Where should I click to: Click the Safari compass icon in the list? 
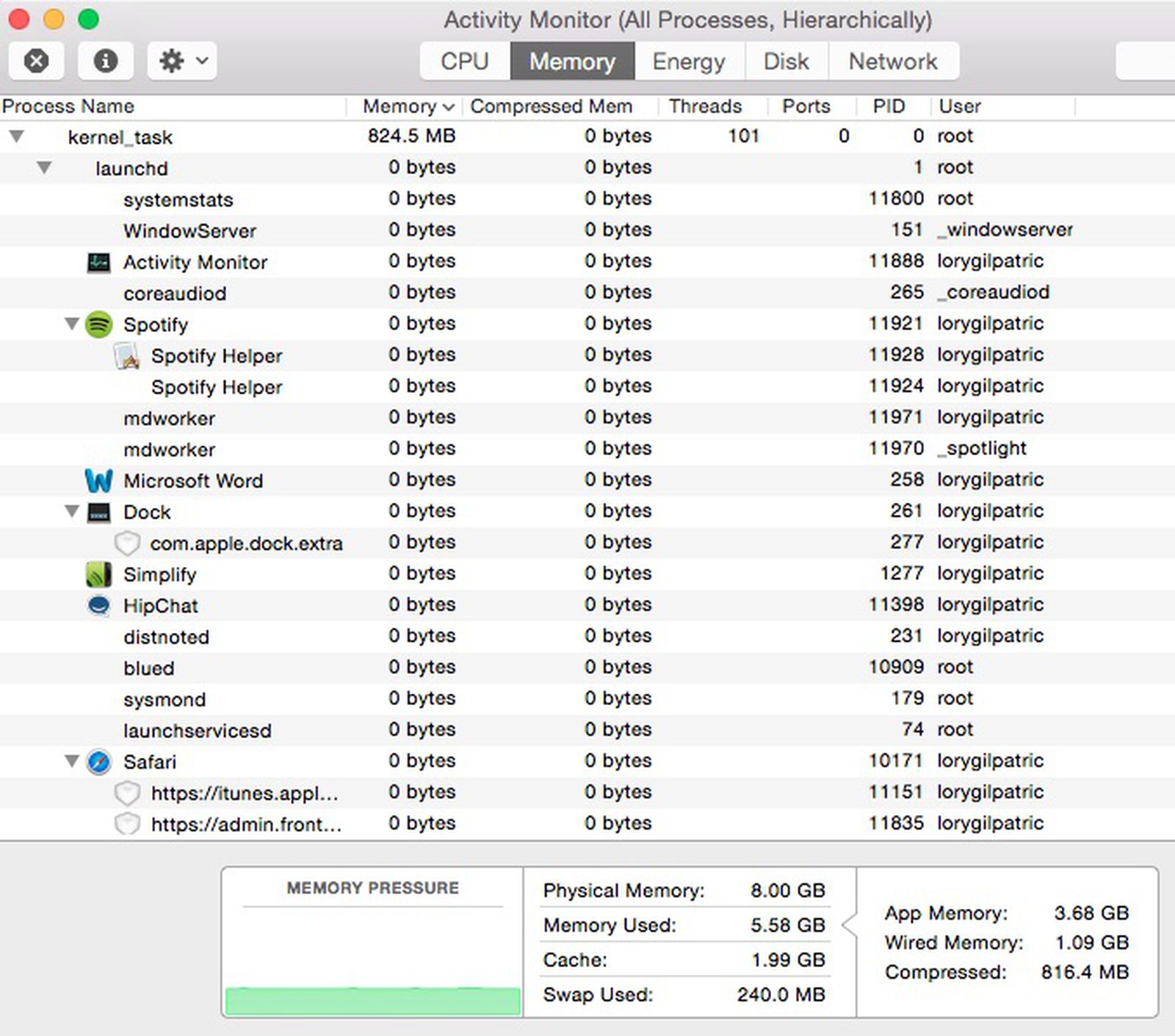tap(98, 762)
